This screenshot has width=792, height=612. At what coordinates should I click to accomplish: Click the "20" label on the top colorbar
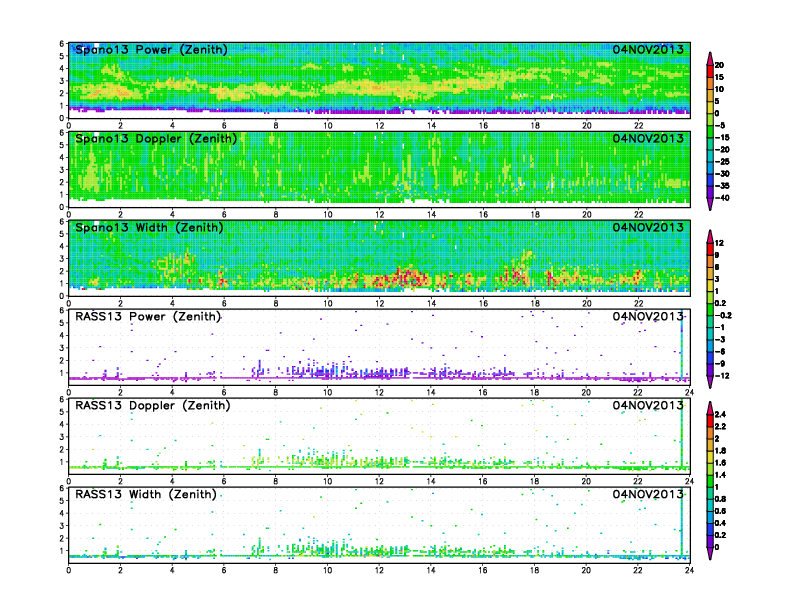point(719,65)
